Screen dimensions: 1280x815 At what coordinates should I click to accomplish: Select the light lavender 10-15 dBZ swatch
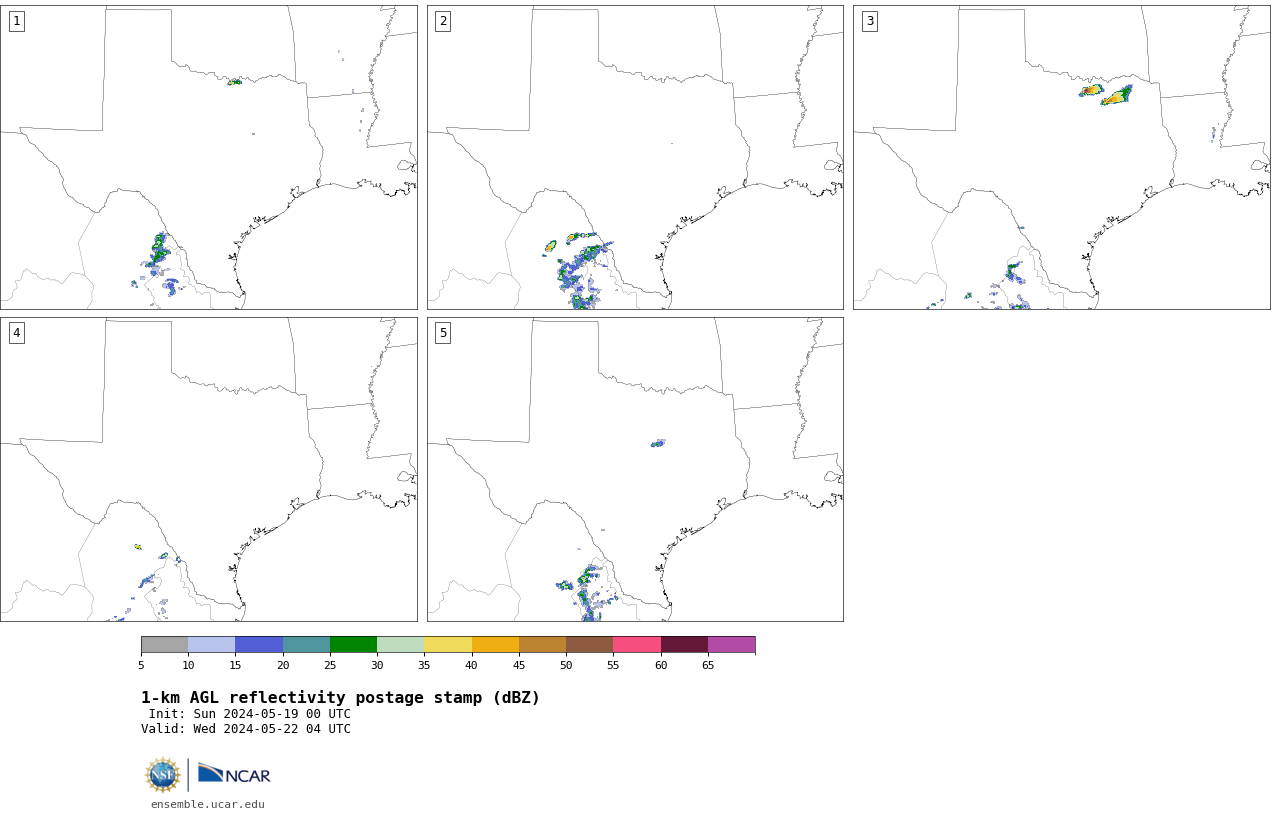pos(211,645)
